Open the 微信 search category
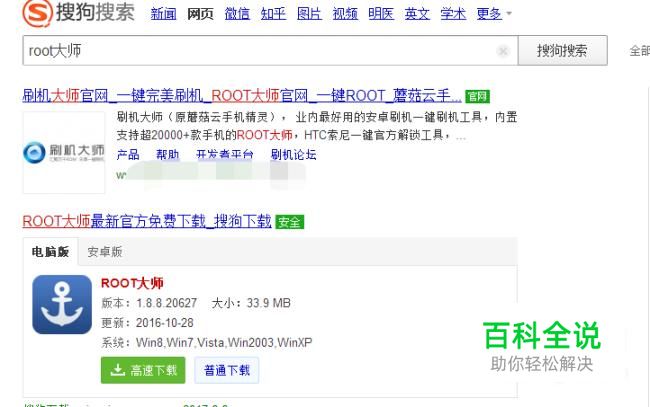Viewport: 650px width, 407px height. click(237, 14)
